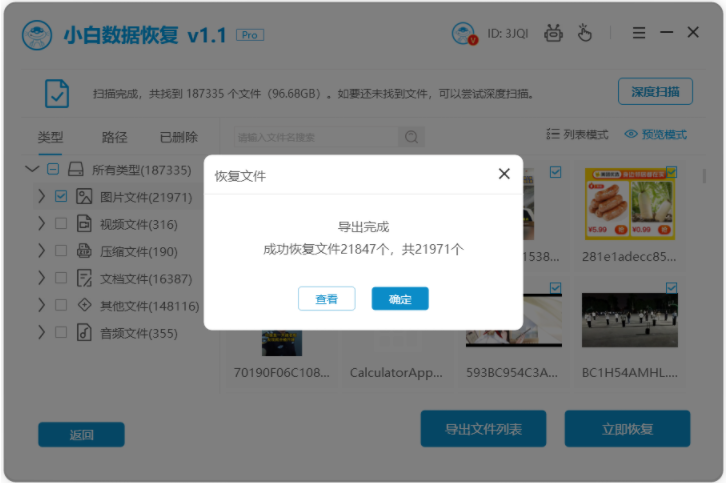Click 导出文件列表 button
The image size is (726, 485).
[483, 429]
